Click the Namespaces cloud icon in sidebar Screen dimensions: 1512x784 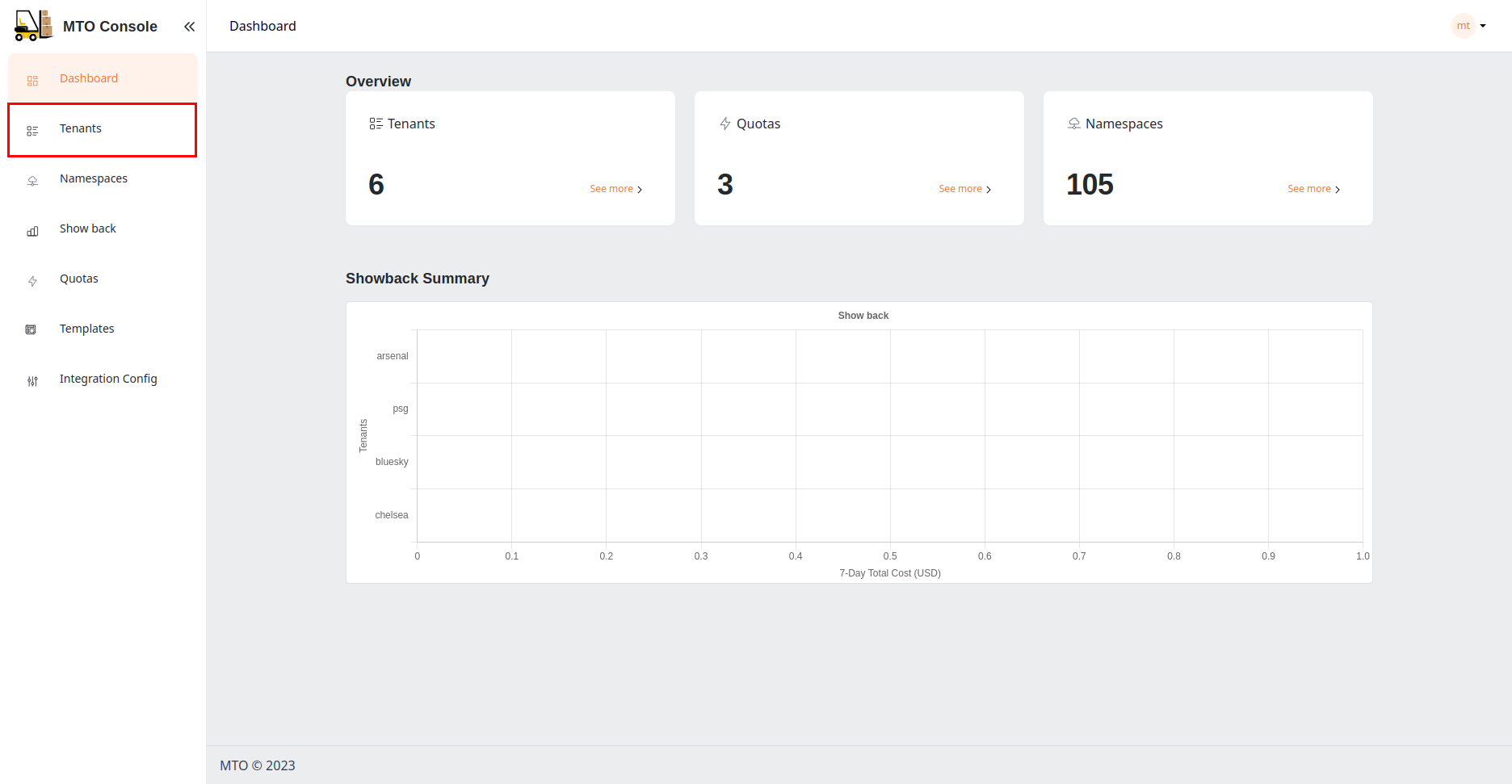(32, 180)
